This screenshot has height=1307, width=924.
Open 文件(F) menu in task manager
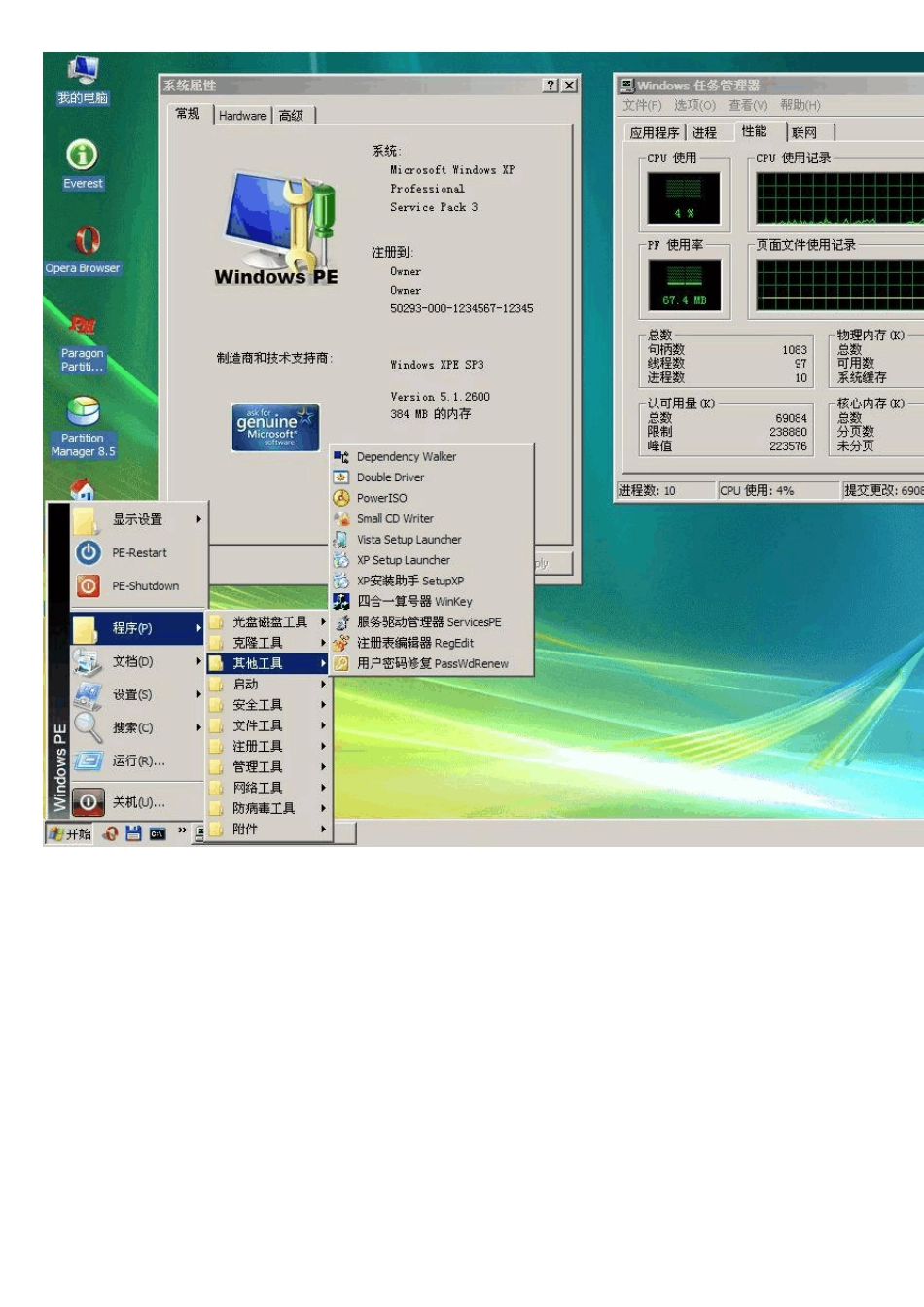tap(642, 105)
